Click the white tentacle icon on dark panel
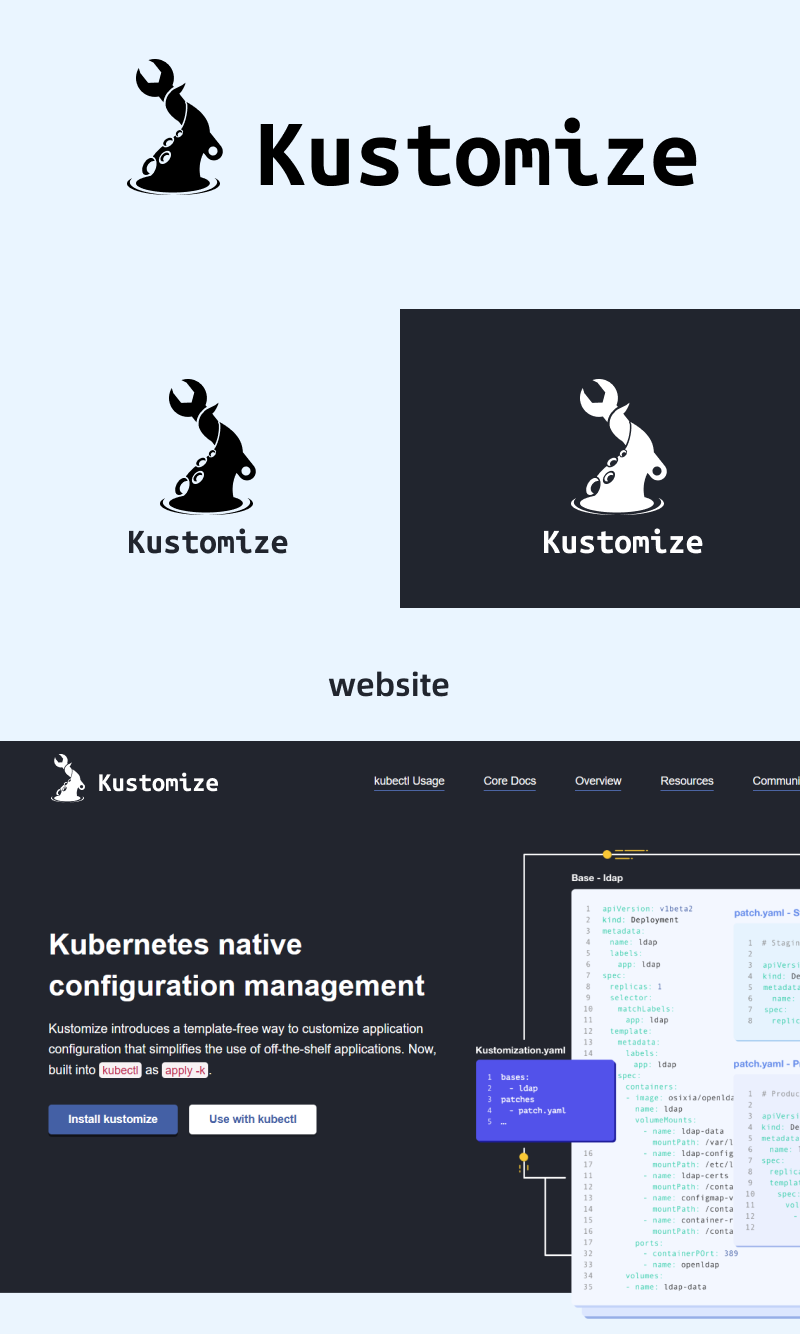 tap(617, 446)
